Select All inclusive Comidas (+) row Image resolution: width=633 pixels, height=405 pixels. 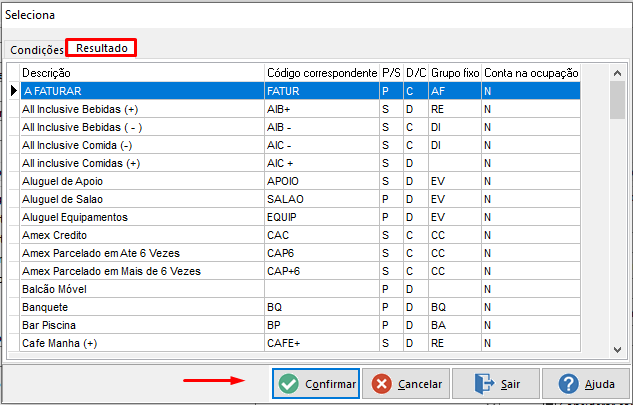300,163
